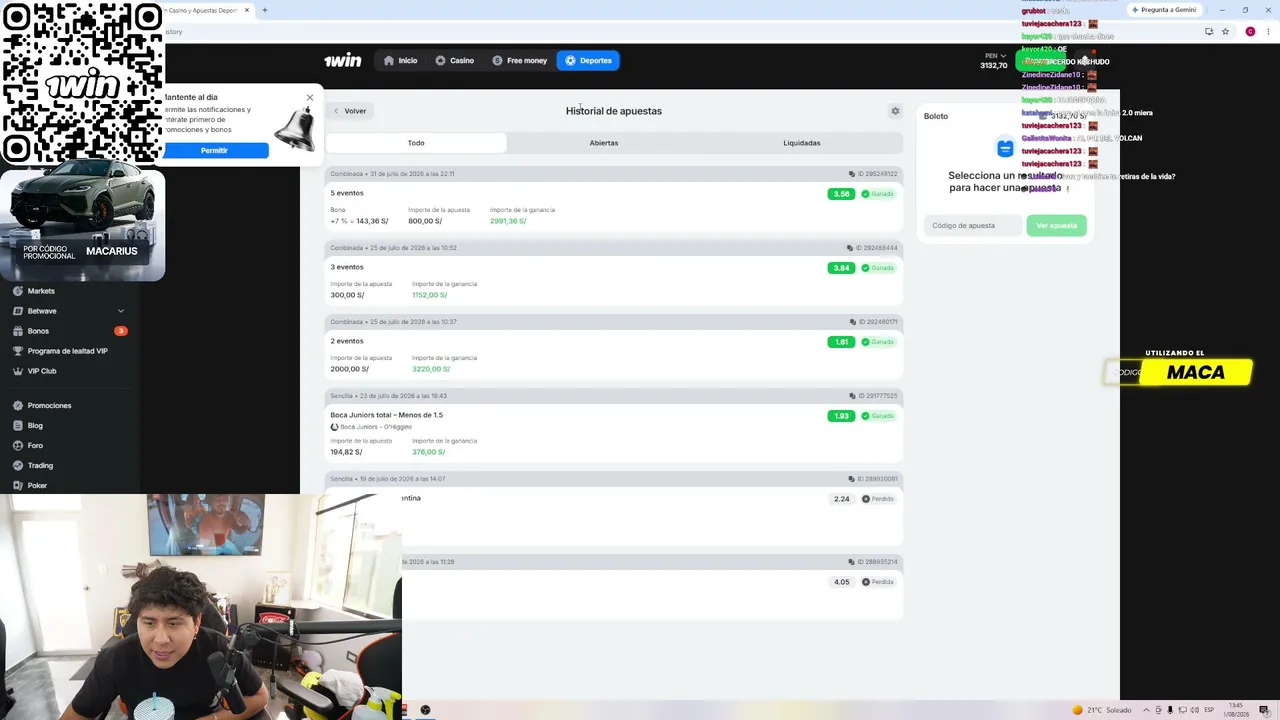Open bet history settings gear
This screenshot has height=720, width=1280.
click(895, 111)
